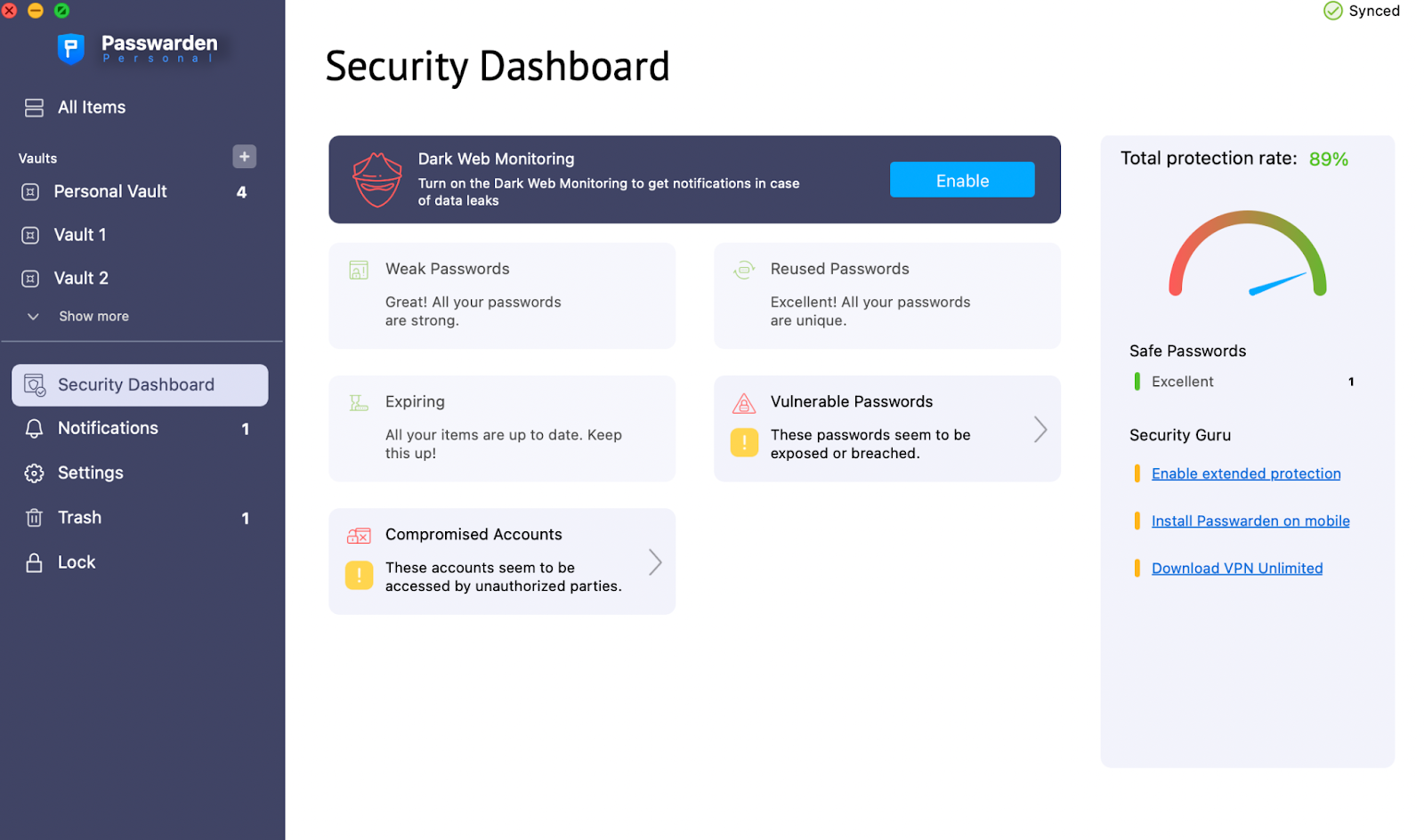This screenshot has height=840, width=1424.
Task: Click the green Synced checkmark icon
Action: pyautogui.click(x=1332, y=11)
